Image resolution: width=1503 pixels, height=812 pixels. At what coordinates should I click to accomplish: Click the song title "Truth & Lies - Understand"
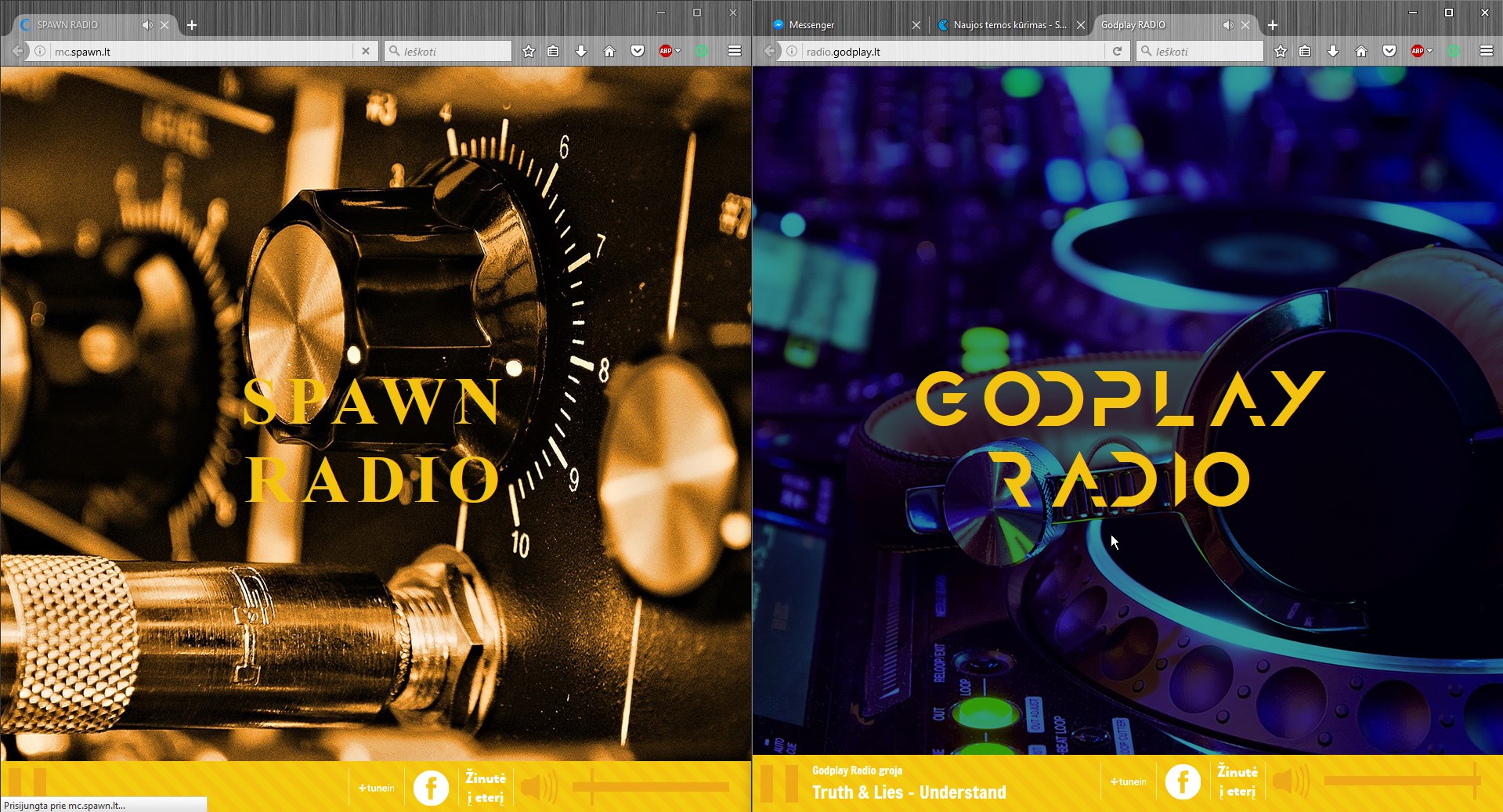click(909, 792)
